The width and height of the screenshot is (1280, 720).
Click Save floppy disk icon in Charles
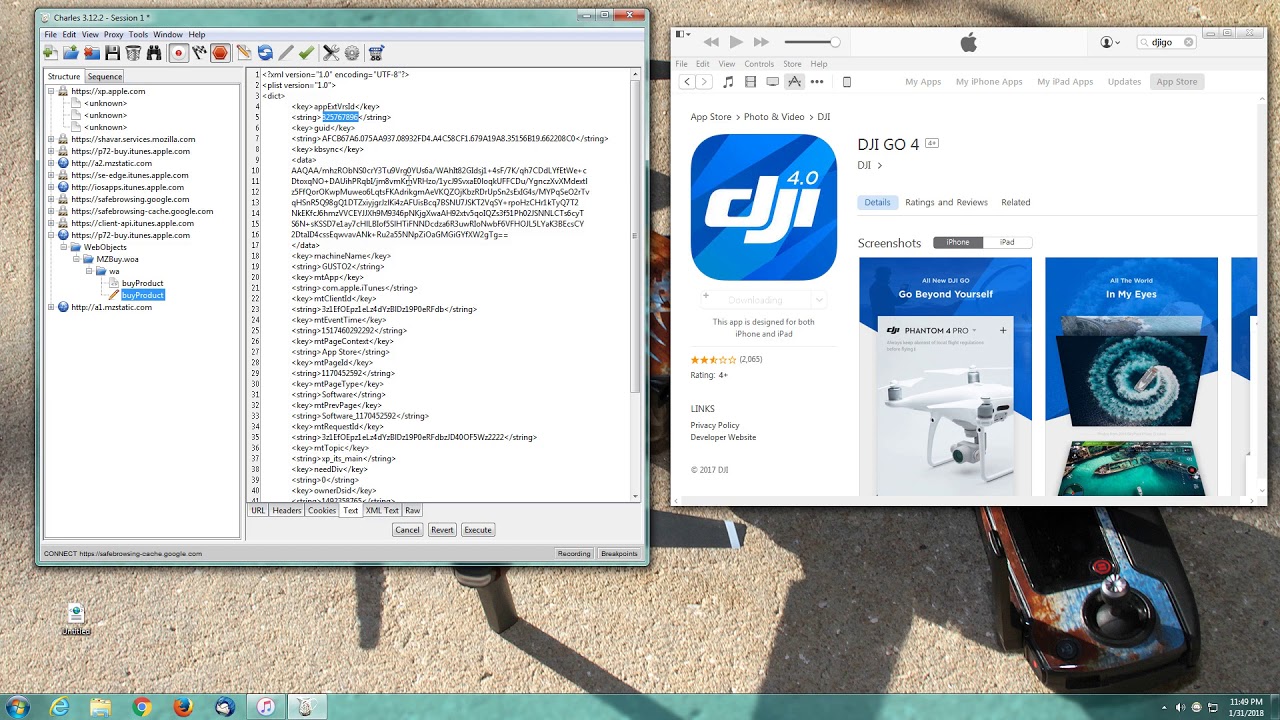112,53
